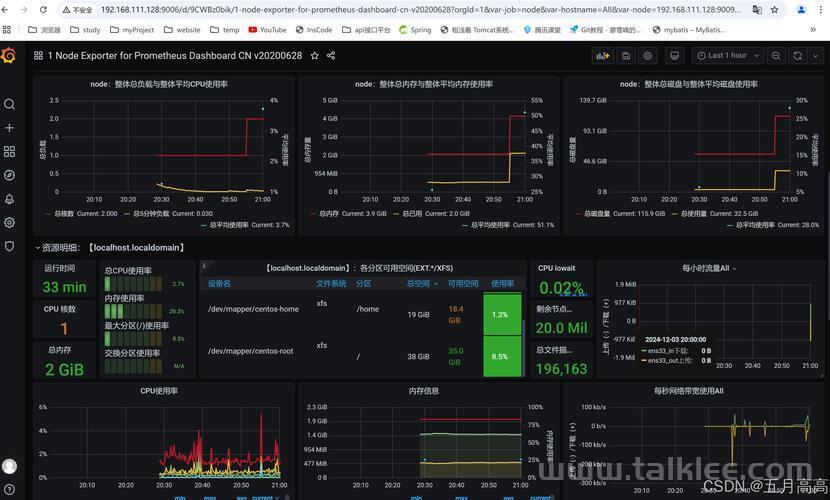The image size is (830, 500).
Task: Go back in the browser
Action: click(5, 10)
